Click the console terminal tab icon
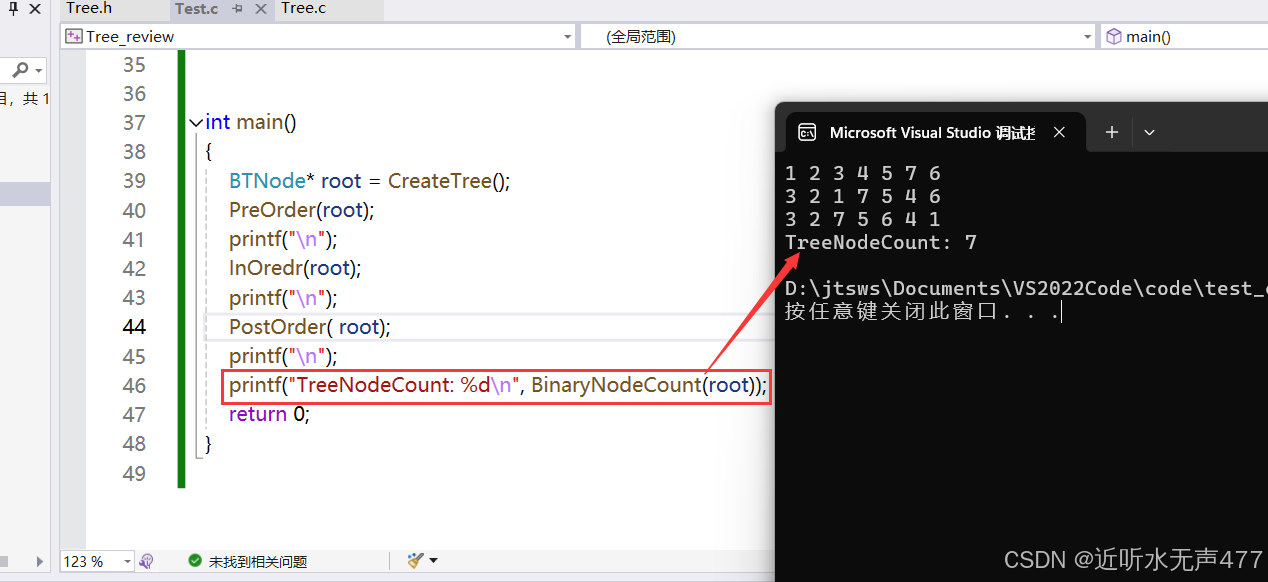This screenshot has height=582, width=1268. pos(806,132)
